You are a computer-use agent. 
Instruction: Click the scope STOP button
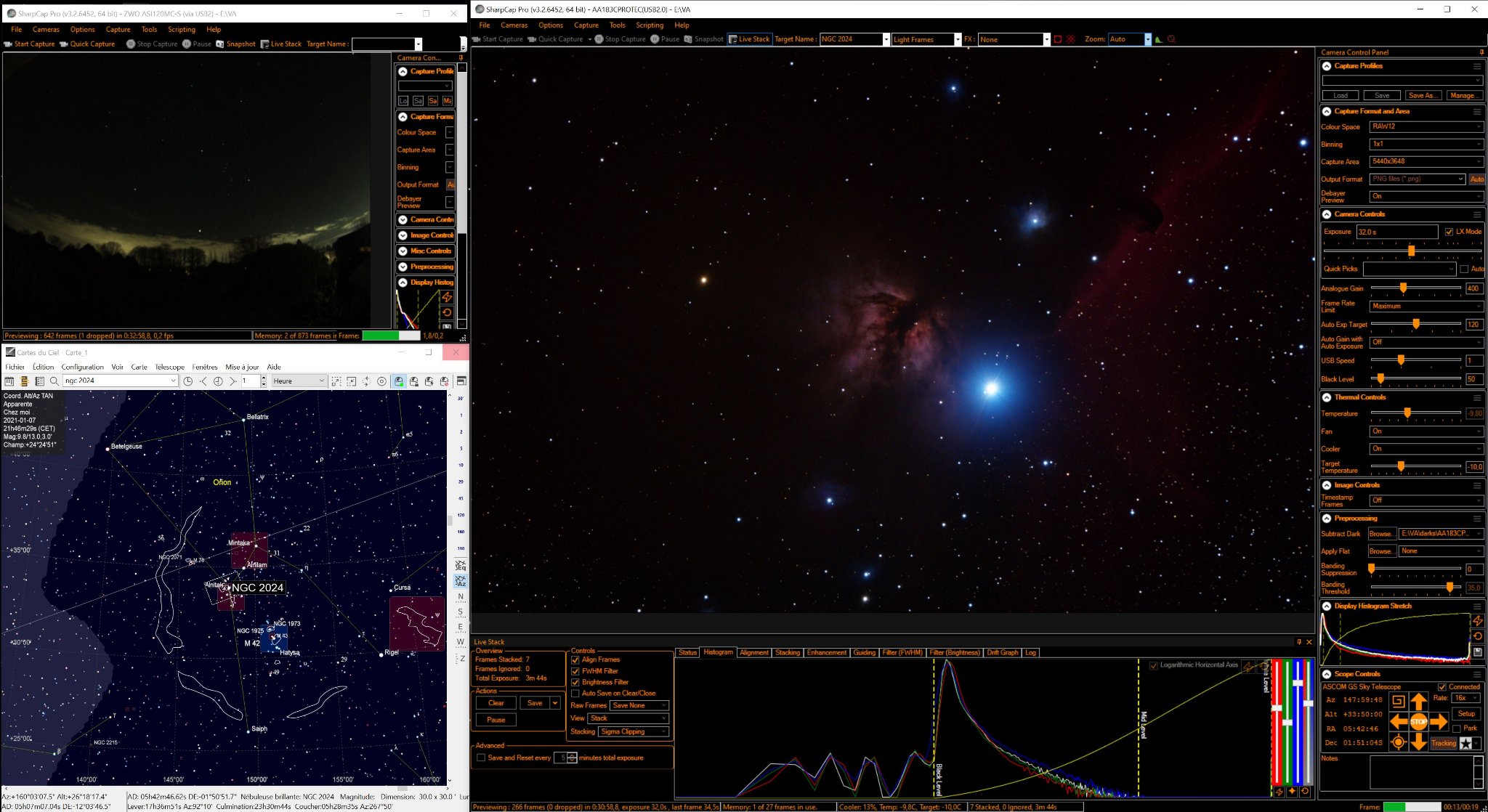[1418, 721]
